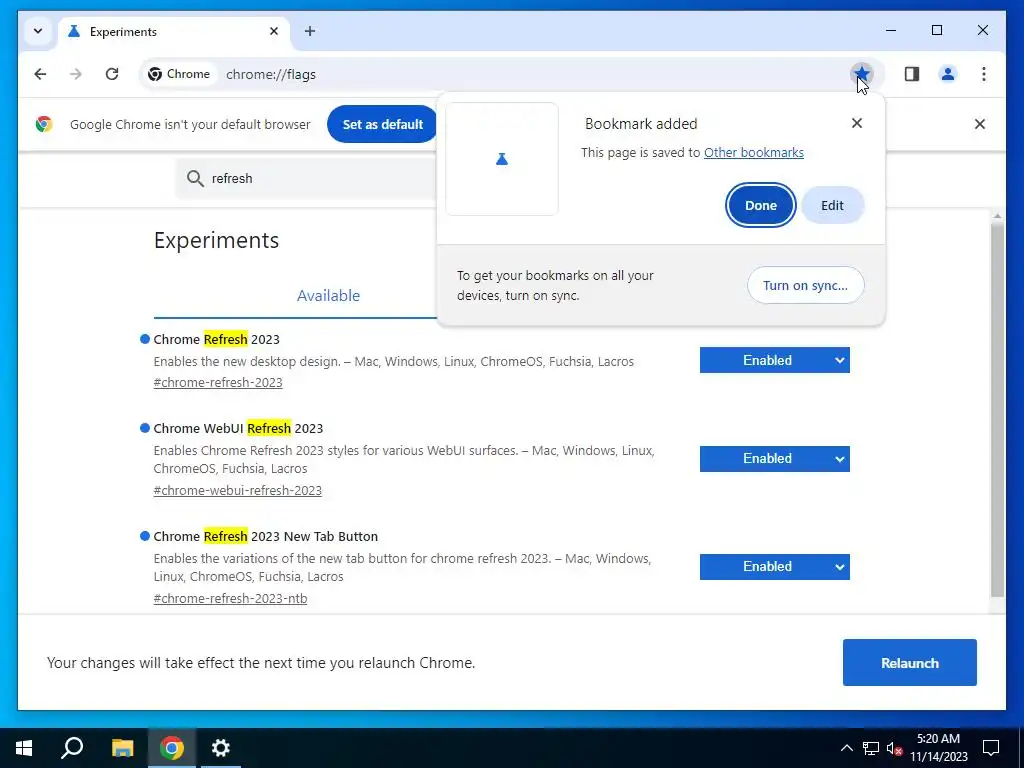The width and height of the screenshot is (1024, 768).
Task: Click the muted volume tray icon
Action: tap(894, 748)
